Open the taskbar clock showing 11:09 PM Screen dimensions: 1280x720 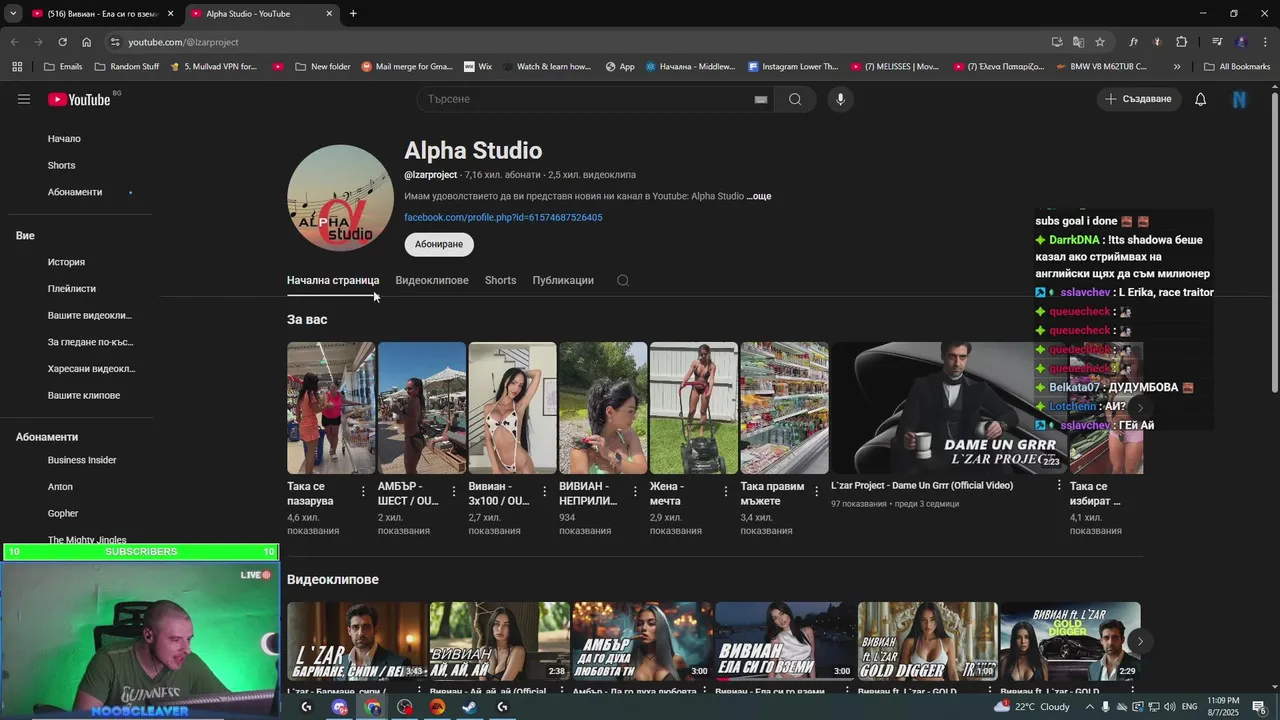tap(1223, 707)
